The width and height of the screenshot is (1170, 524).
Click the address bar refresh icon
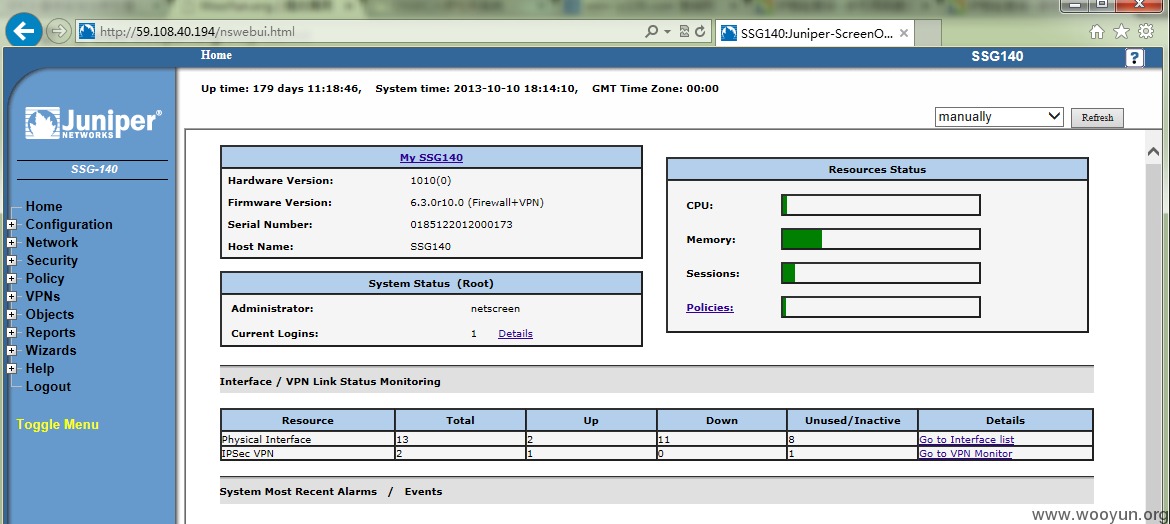coord(700,31)
